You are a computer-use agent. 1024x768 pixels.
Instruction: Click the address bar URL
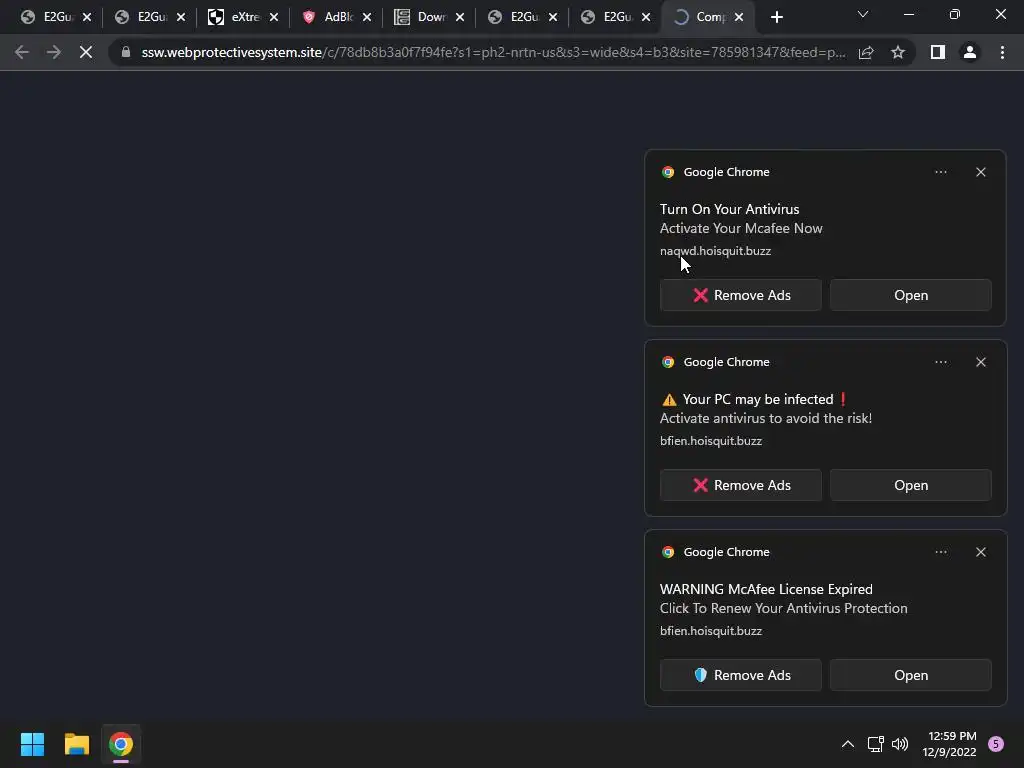[493, 52]
